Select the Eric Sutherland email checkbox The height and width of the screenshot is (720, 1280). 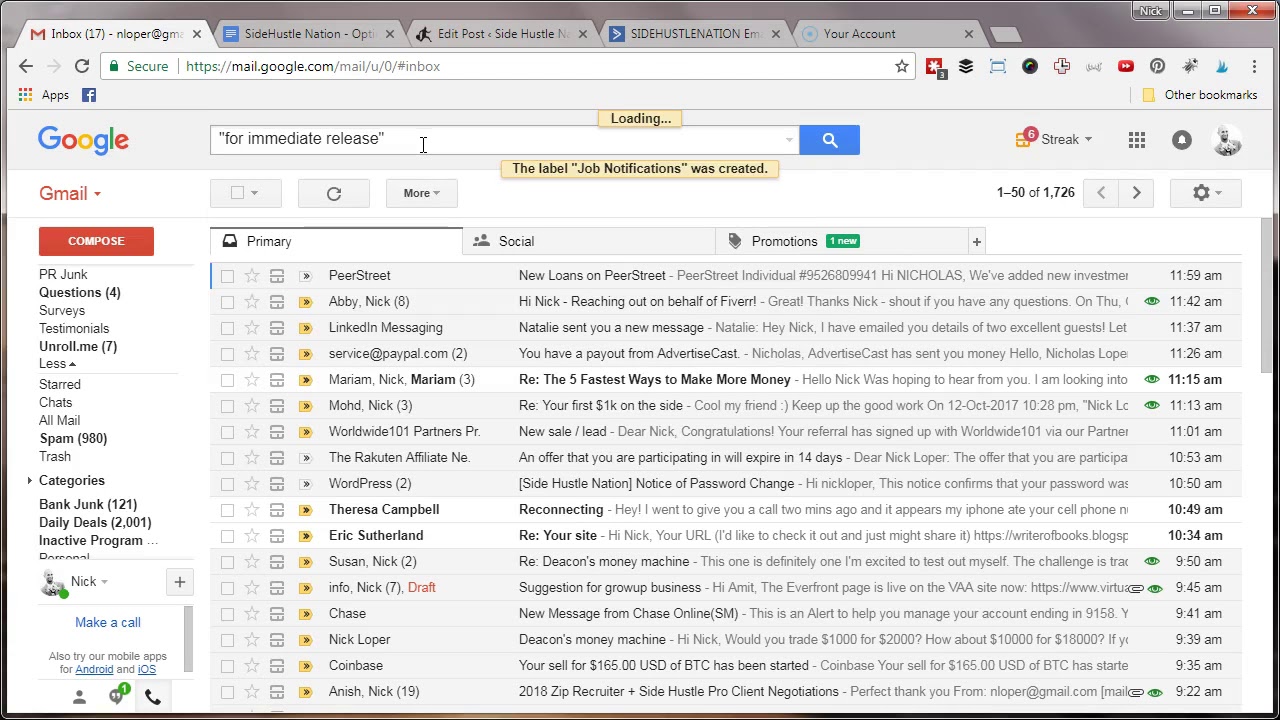227,536
